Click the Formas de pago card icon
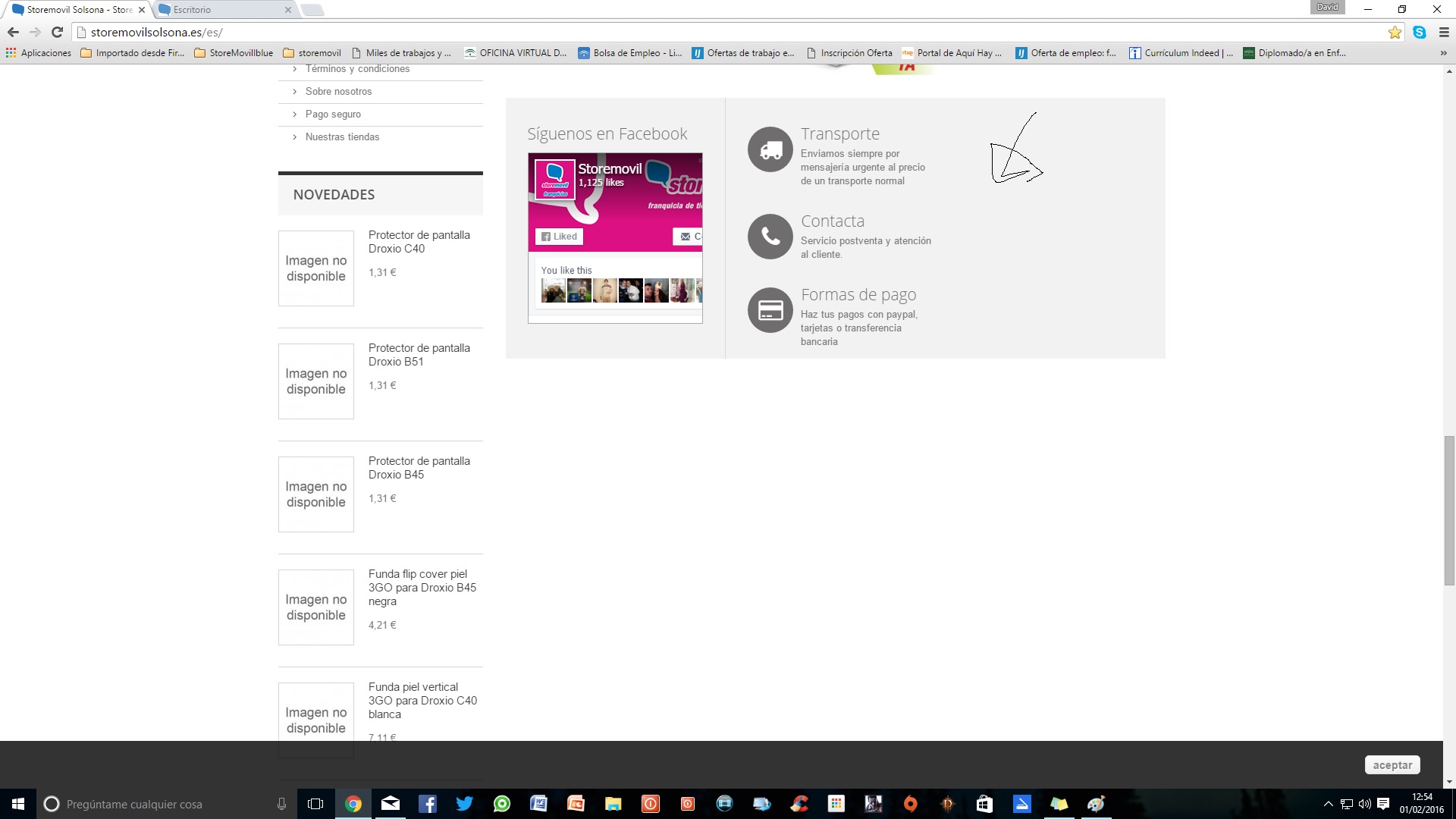The image size is (1456, 819). [770, 310]
